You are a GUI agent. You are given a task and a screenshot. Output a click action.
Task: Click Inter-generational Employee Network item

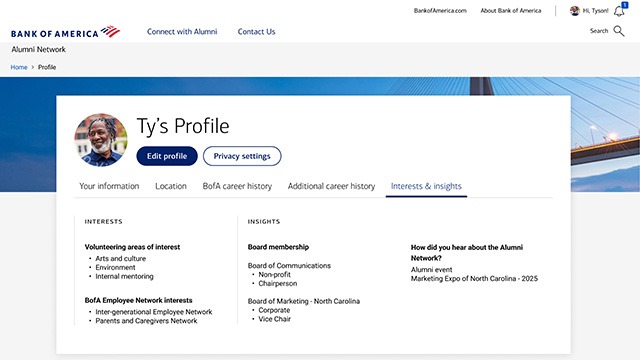(x=154, y=312)
